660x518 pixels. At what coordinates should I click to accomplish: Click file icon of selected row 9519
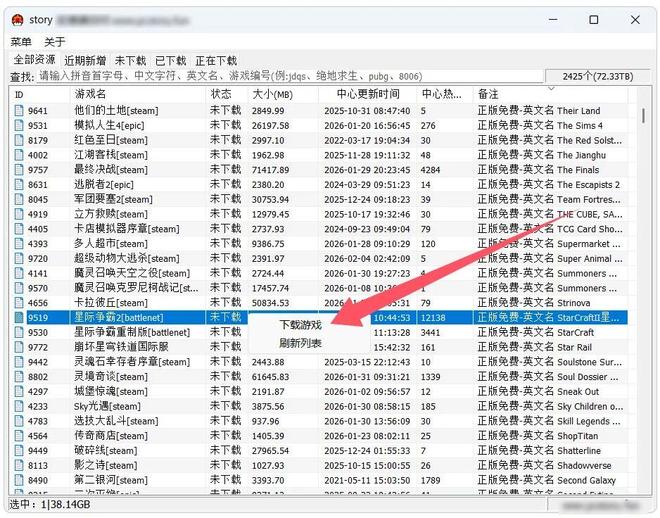(x=19, y=317)
